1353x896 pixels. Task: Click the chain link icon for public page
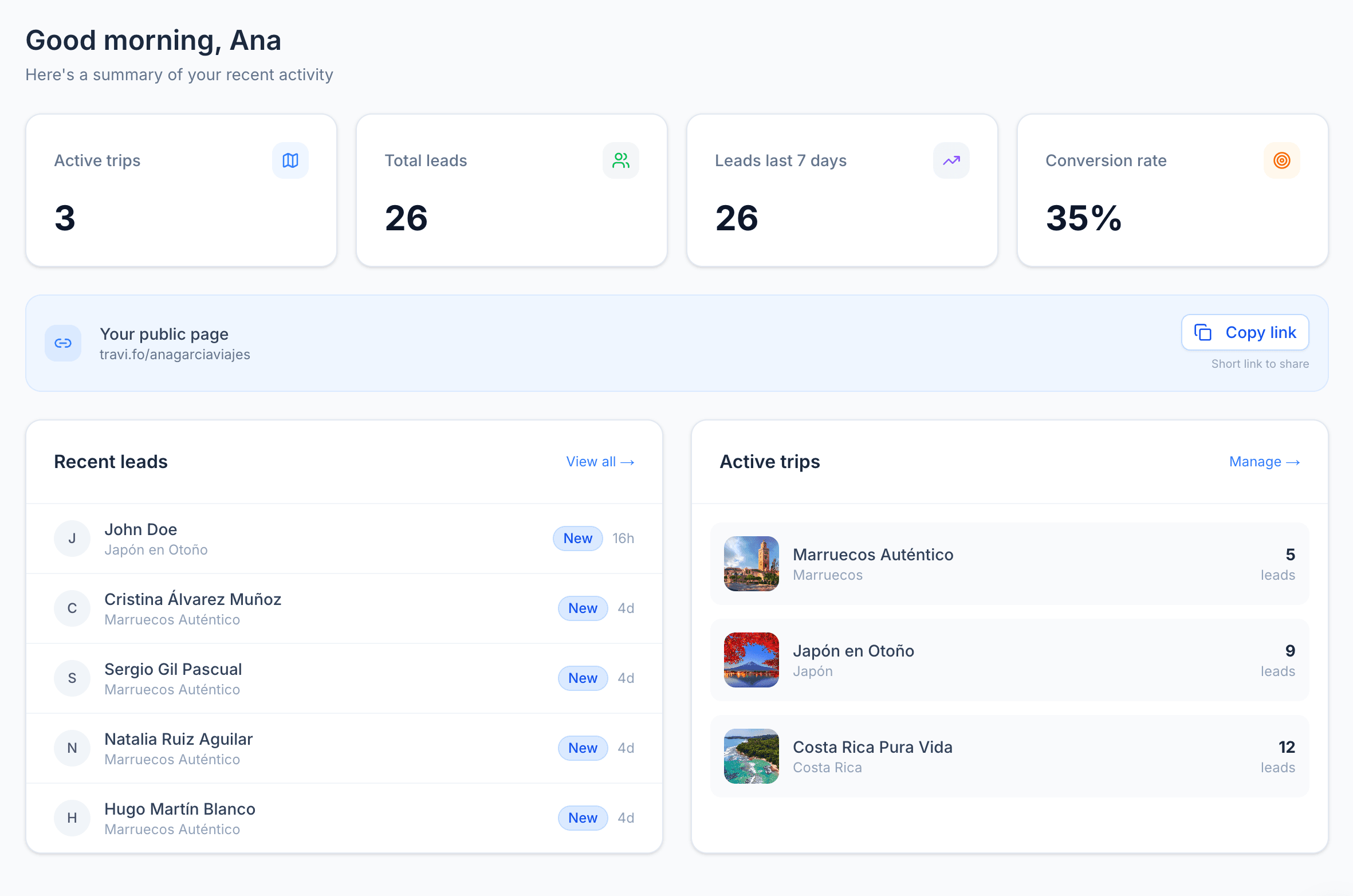coord(63,343)
